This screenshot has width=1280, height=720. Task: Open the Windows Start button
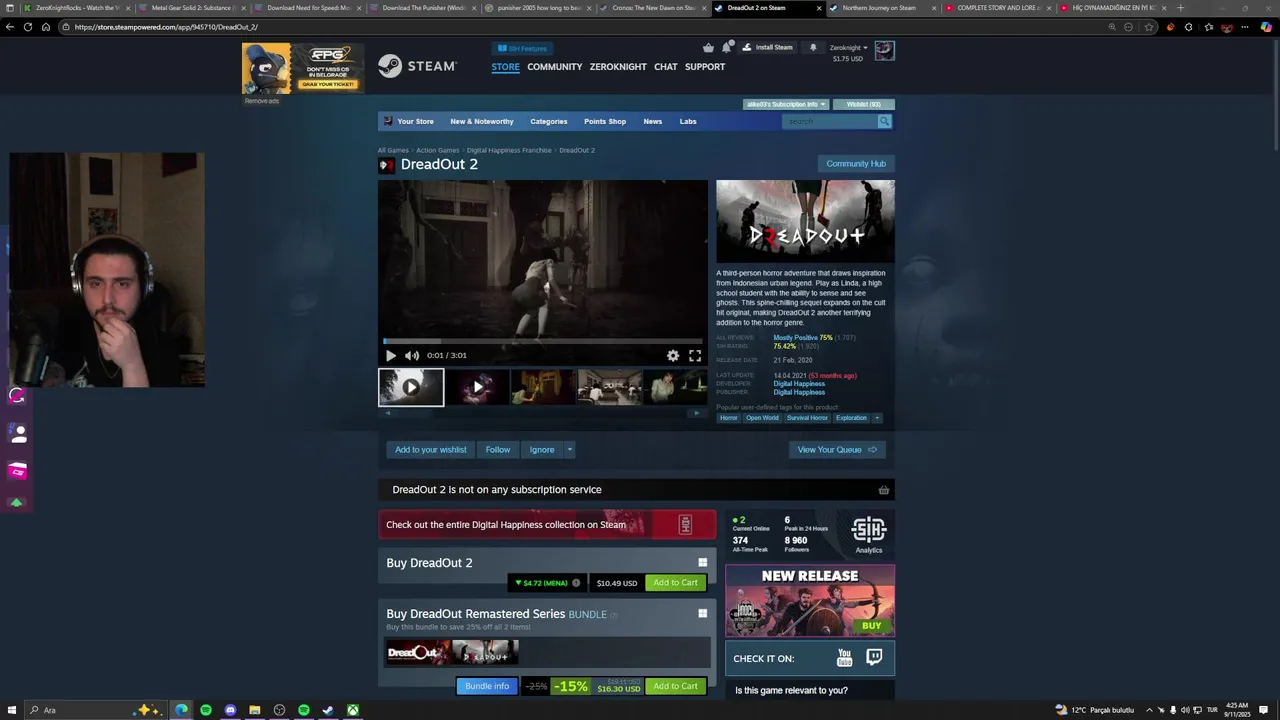(x=11, y=710)
